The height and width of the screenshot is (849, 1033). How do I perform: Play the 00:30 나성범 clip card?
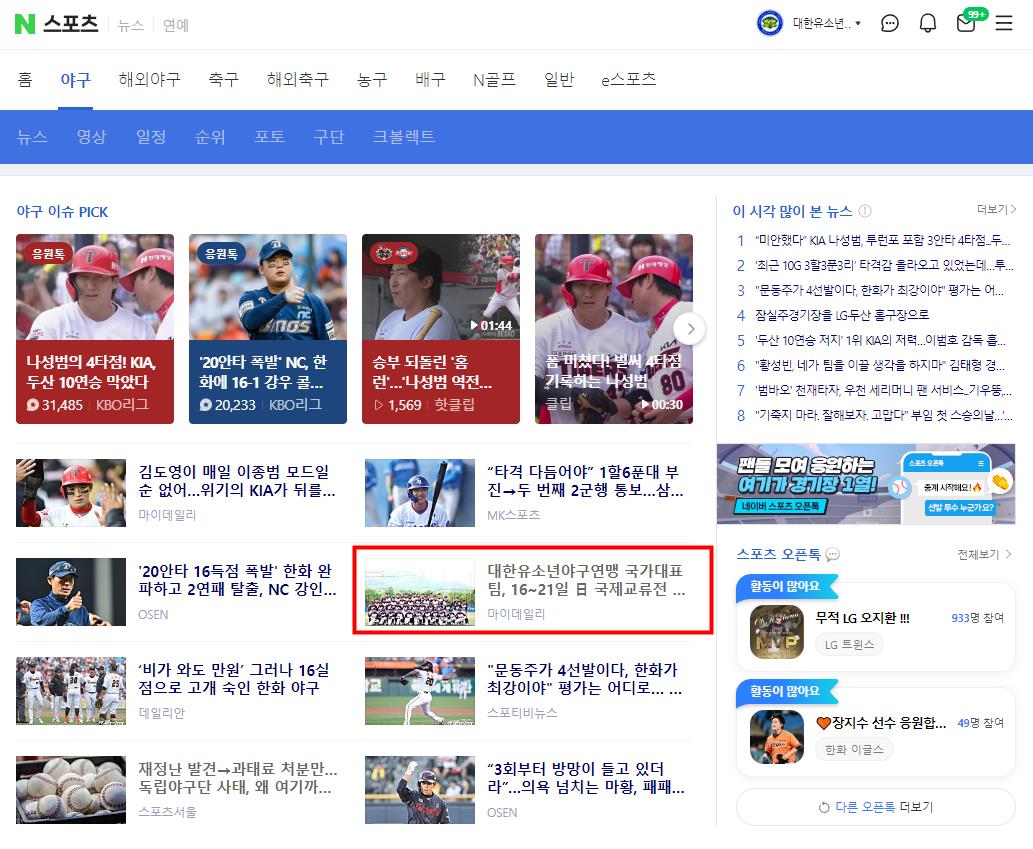pos(613,329)
